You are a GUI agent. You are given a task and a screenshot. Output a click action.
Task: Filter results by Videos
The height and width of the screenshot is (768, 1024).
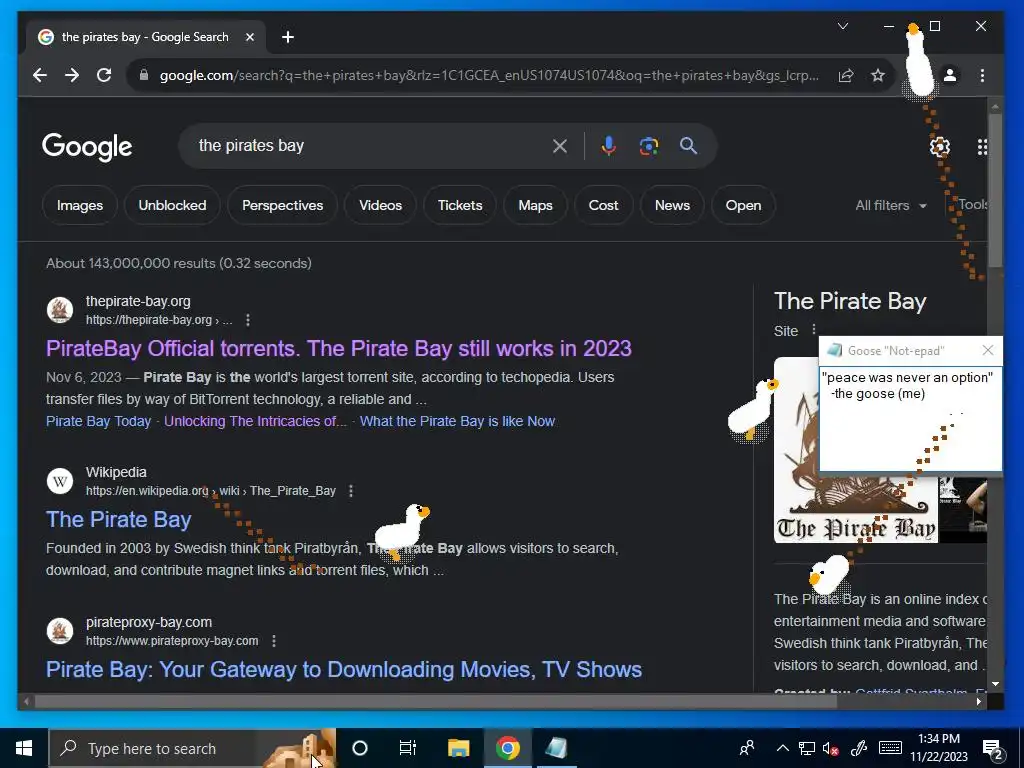(381, 205)
